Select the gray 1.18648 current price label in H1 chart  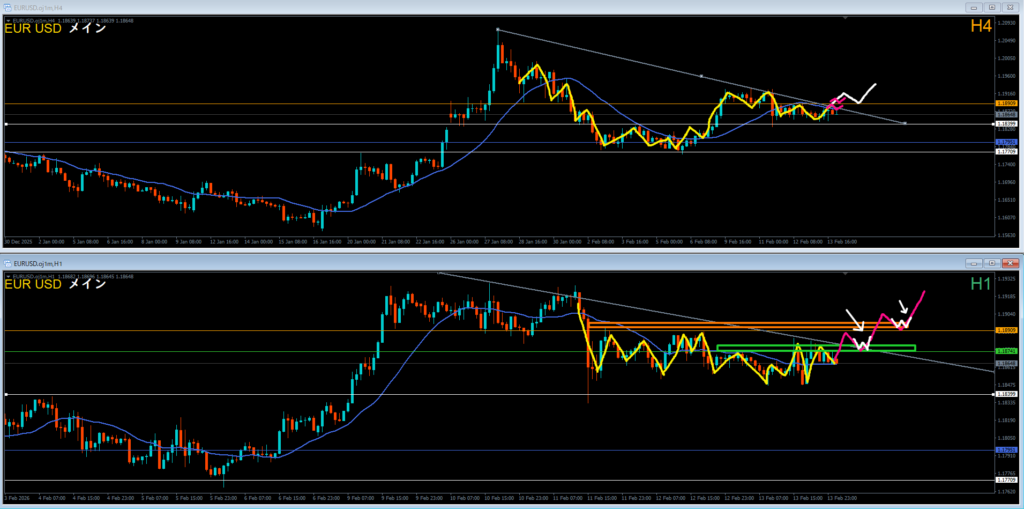1004,363
